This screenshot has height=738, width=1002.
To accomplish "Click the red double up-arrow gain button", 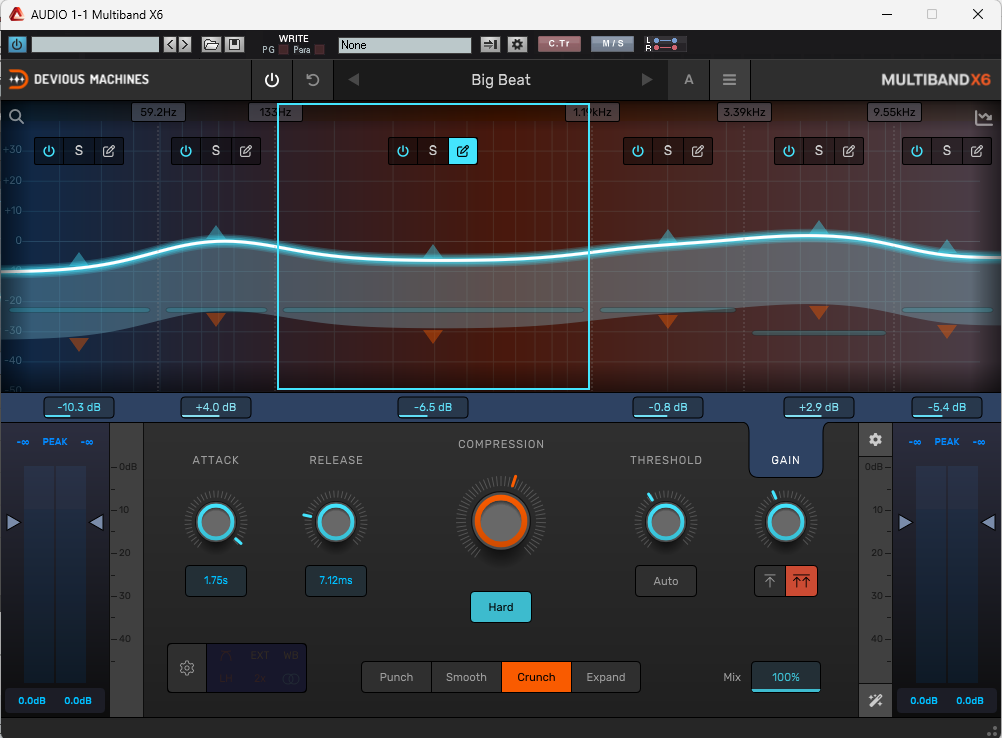I will coord(801,581).
